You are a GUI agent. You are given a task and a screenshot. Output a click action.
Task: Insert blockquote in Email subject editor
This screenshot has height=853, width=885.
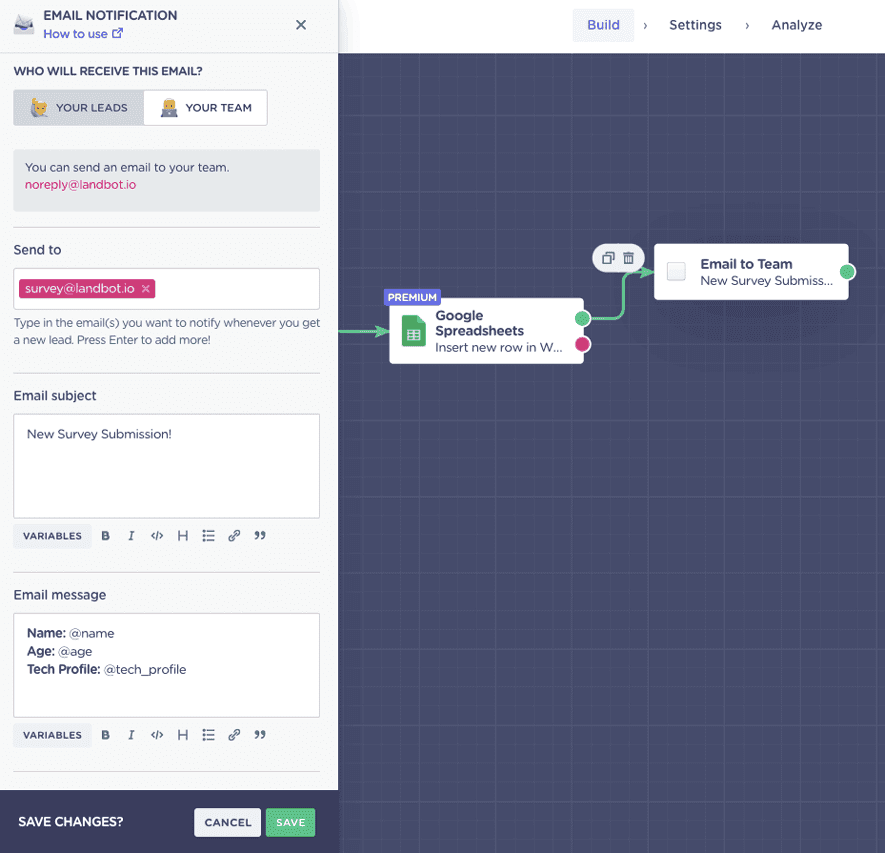click(x=259, y=535)
